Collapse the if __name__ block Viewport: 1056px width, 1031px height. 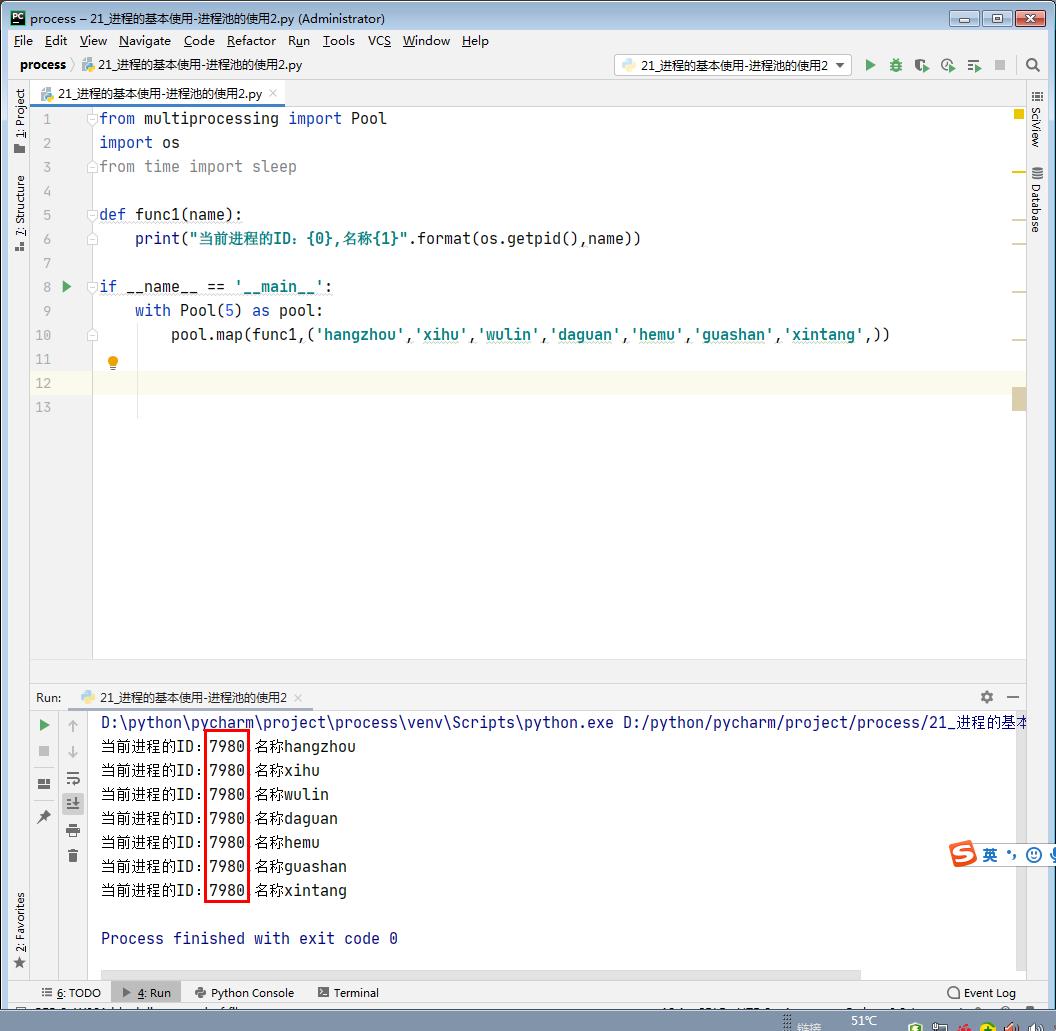(x=92, y=288)
